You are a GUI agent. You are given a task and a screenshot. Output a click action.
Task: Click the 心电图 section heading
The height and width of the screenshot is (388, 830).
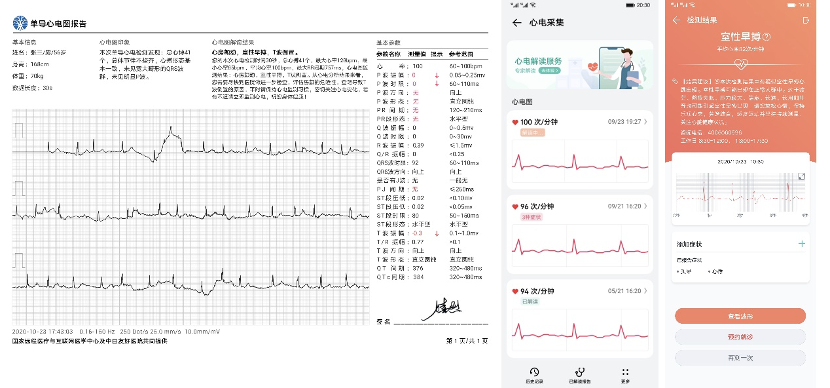coord(522,101)
